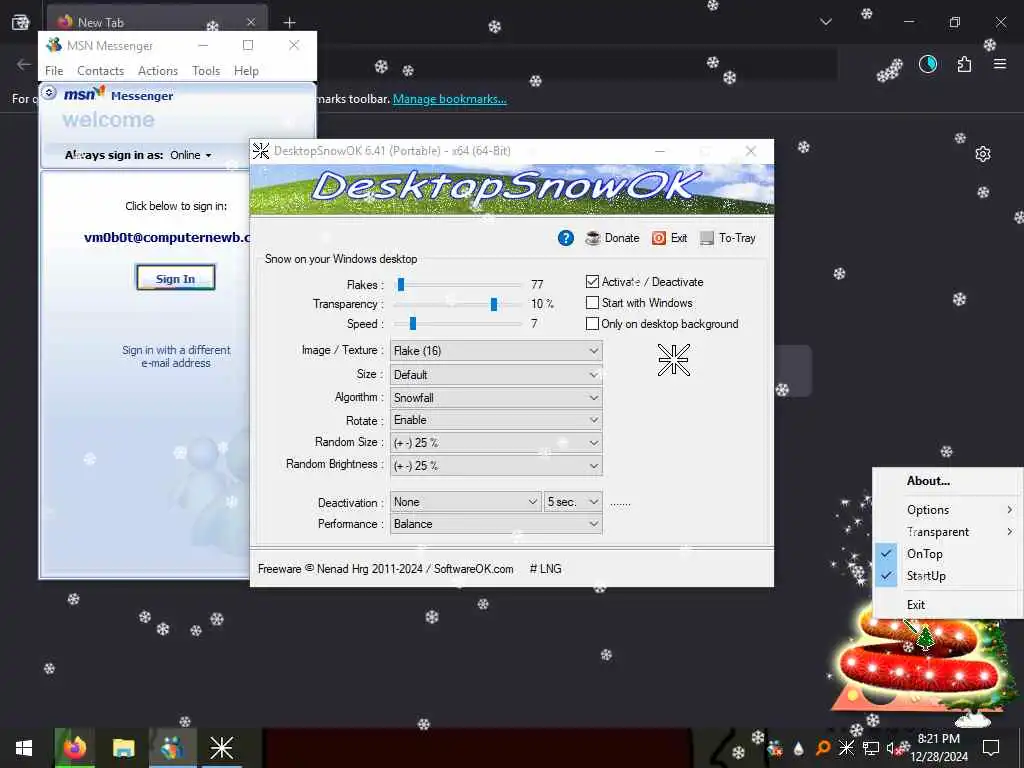Expand the Algorithm dropdown showing Snowfall
This screenshot has width=1024, height=768.
tap(496, 398)
